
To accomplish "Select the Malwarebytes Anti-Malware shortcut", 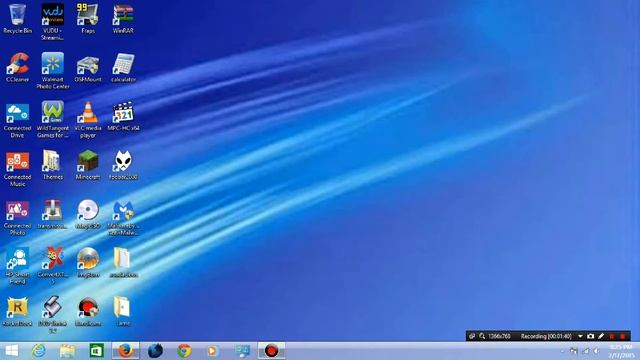I will coord(123,218).
